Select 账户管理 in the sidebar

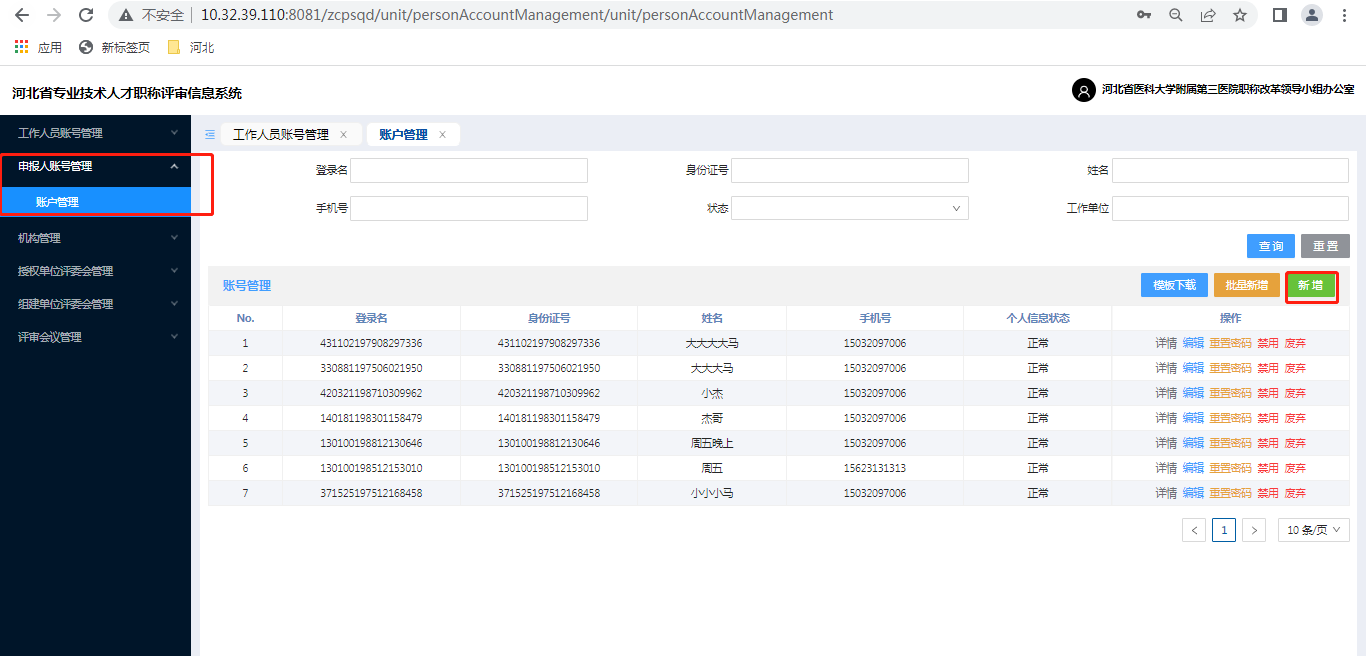pyautogui.click(x=57, y=202)
